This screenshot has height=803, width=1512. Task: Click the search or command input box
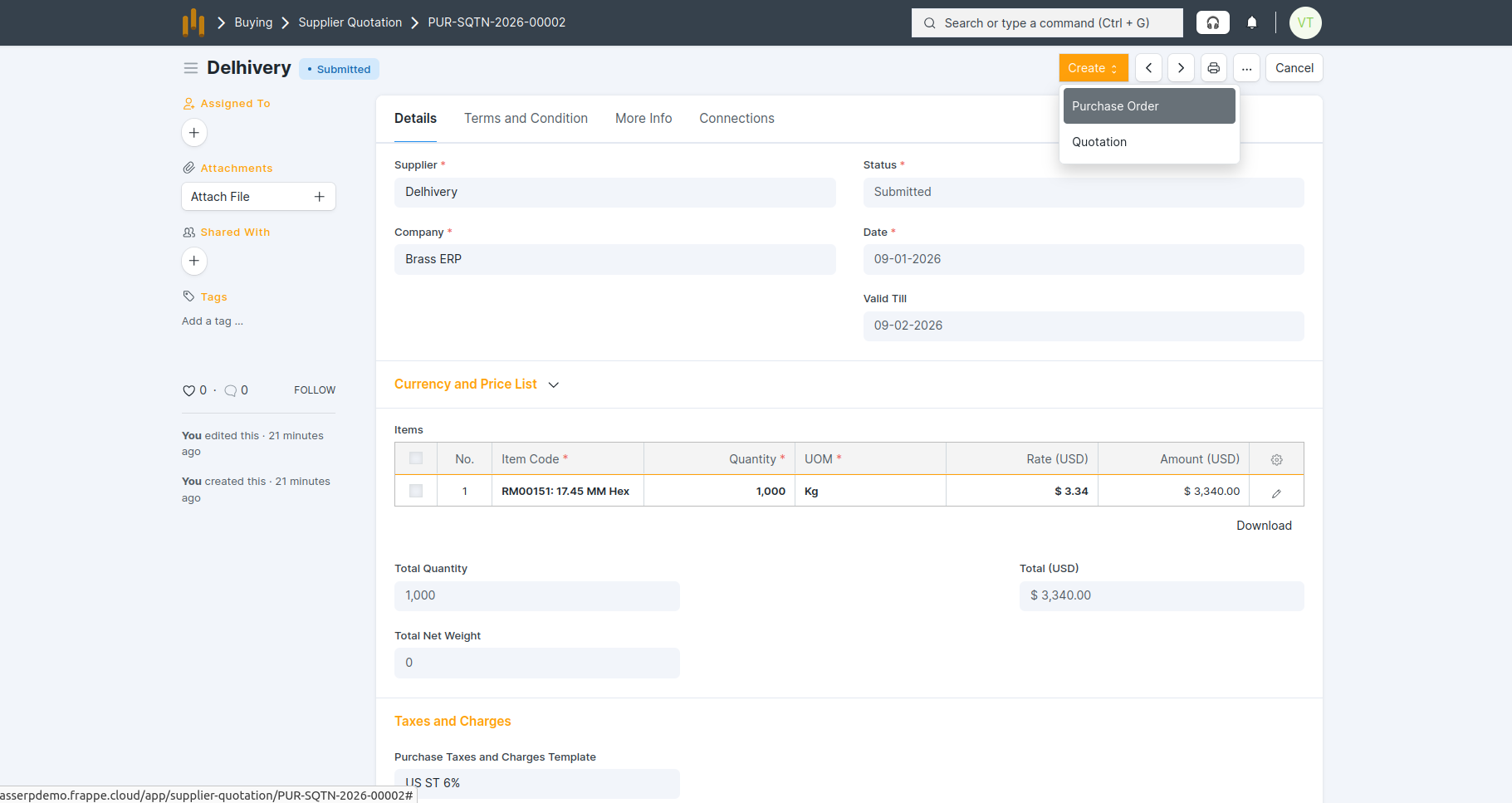tap(1047, 23)
